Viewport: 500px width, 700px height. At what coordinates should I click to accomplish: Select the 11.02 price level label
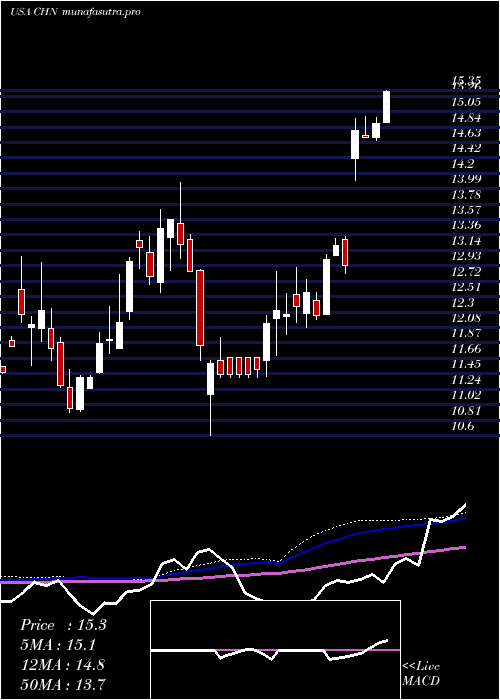pos(466,395)
